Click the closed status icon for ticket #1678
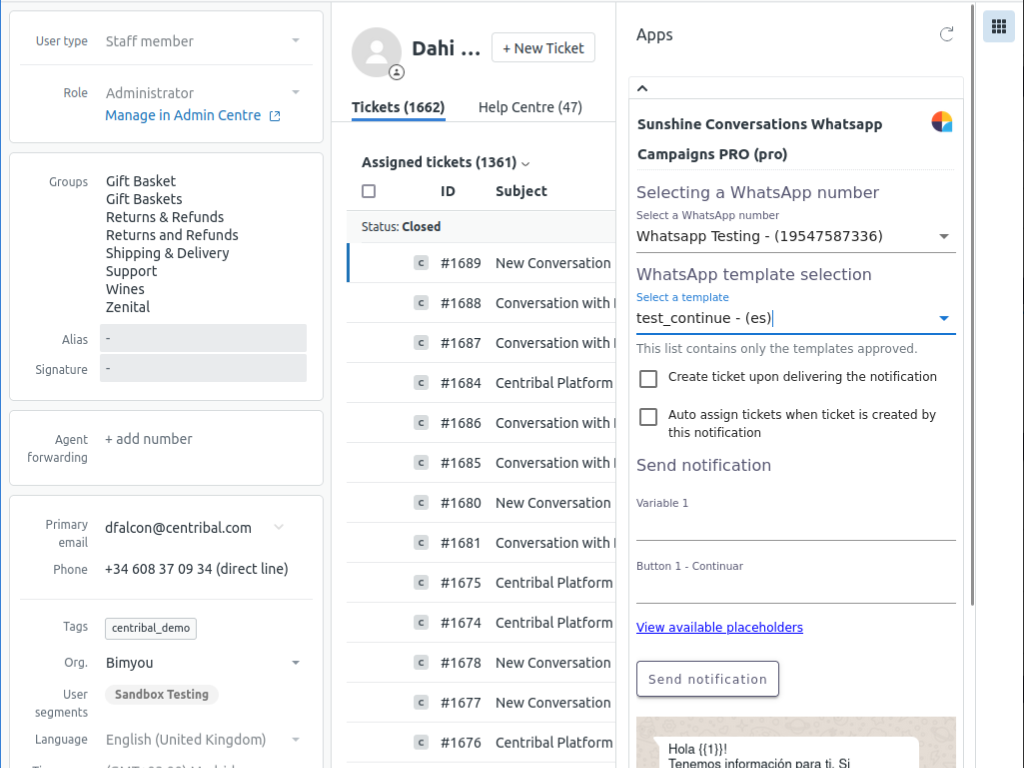Screen dimensions: 1024x768 (421, 663)
